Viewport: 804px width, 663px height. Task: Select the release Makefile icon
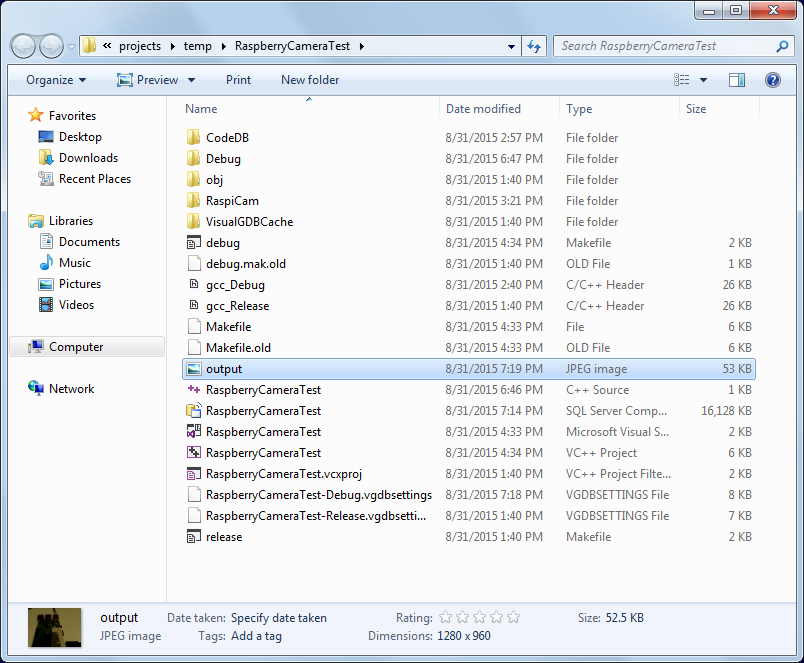coord(194,537)
